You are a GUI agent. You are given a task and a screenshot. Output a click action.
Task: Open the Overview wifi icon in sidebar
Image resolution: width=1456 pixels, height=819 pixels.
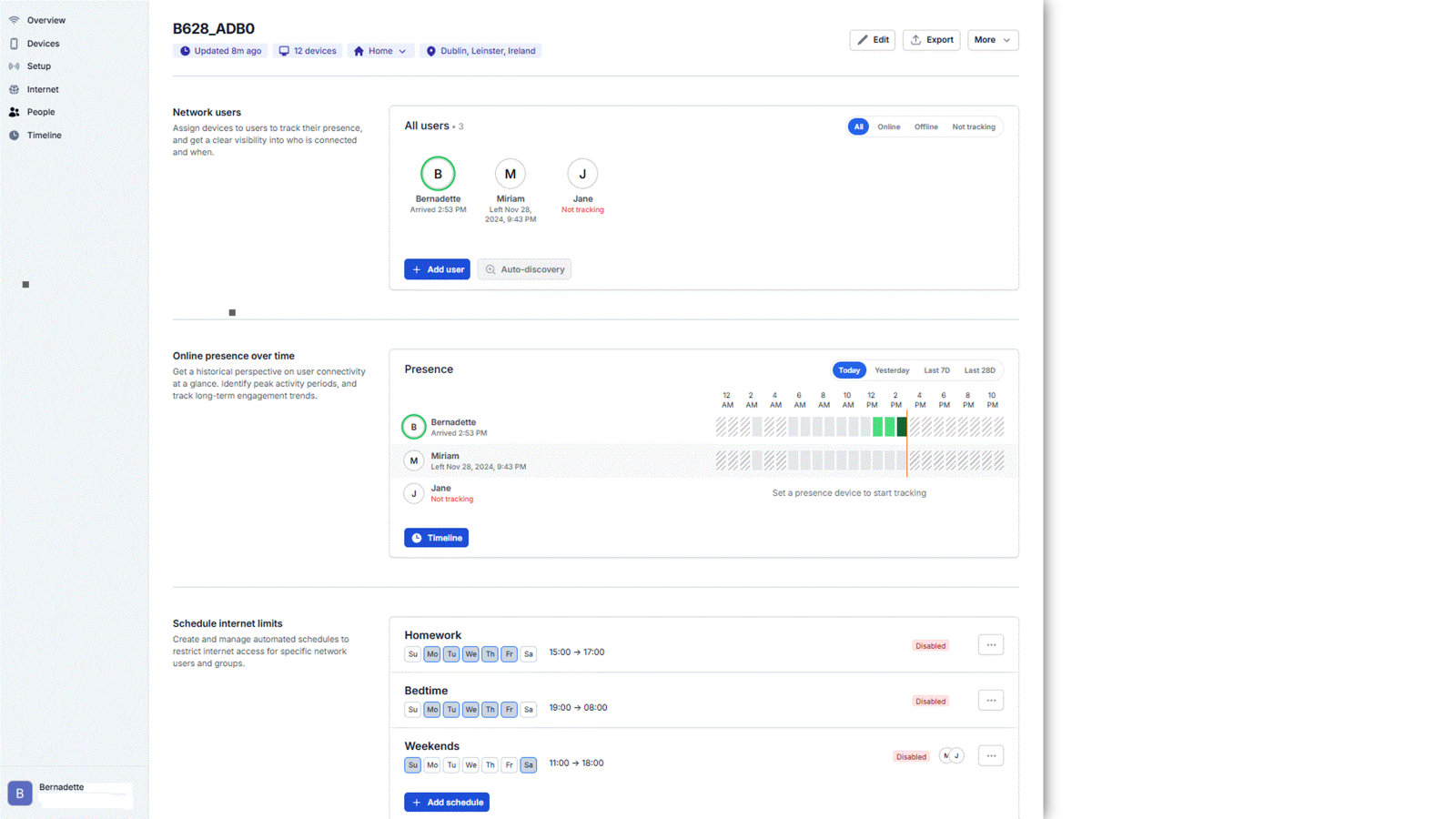coord(14,20)
